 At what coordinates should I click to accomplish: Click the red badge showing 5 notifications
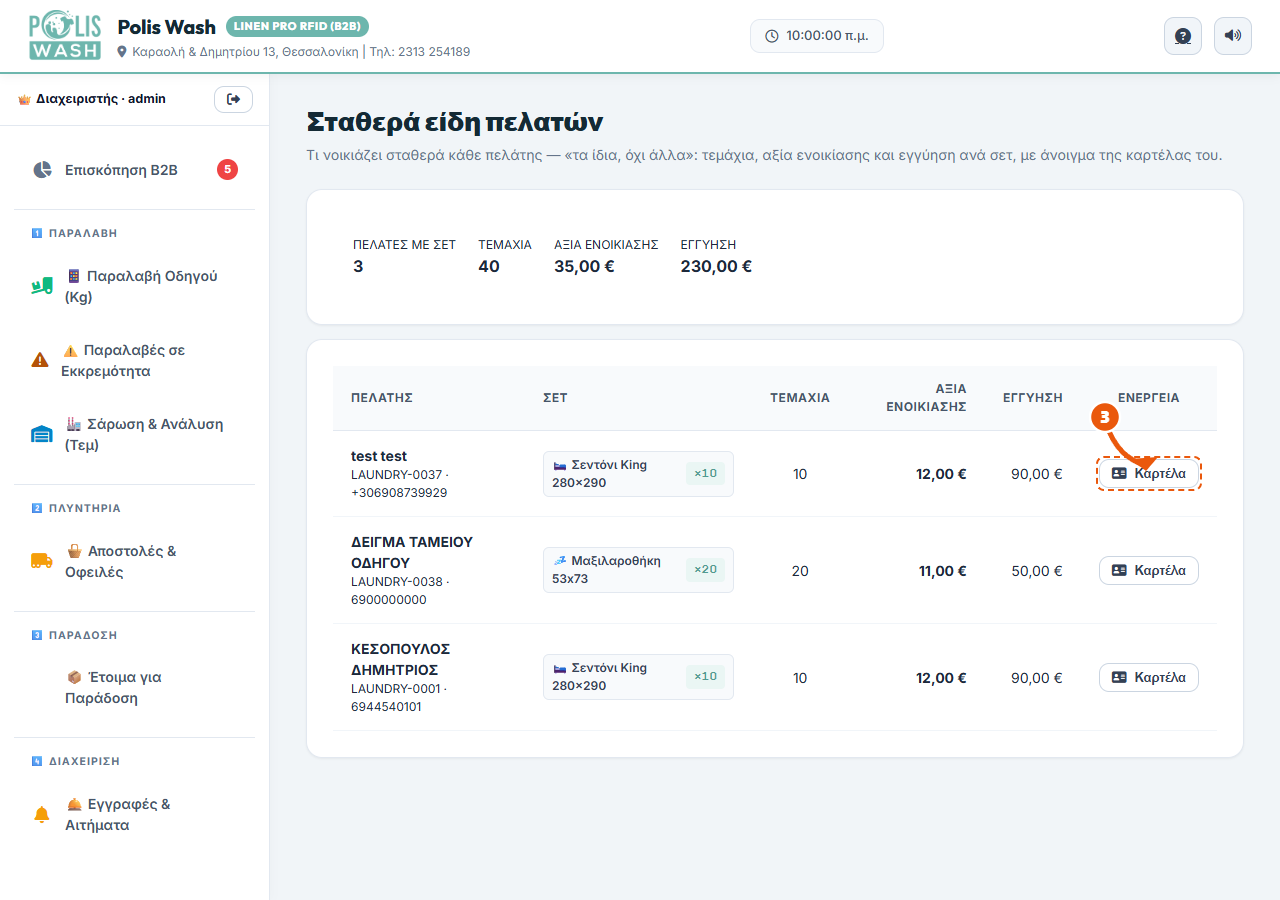point(227,170)
